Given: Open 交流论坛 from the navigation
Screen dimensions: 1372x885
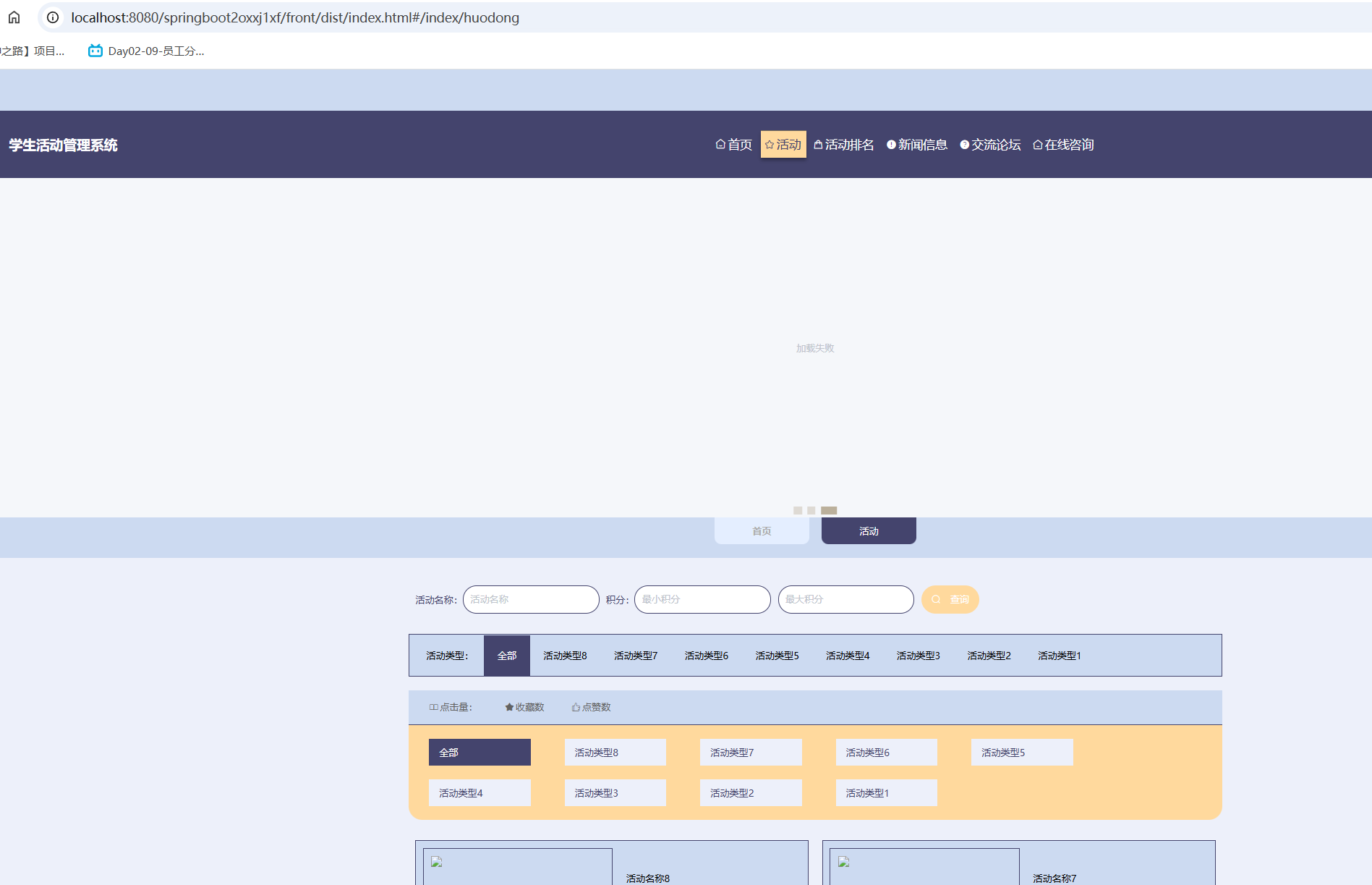Looking at the screenshot, I should [x=989, y=145].
